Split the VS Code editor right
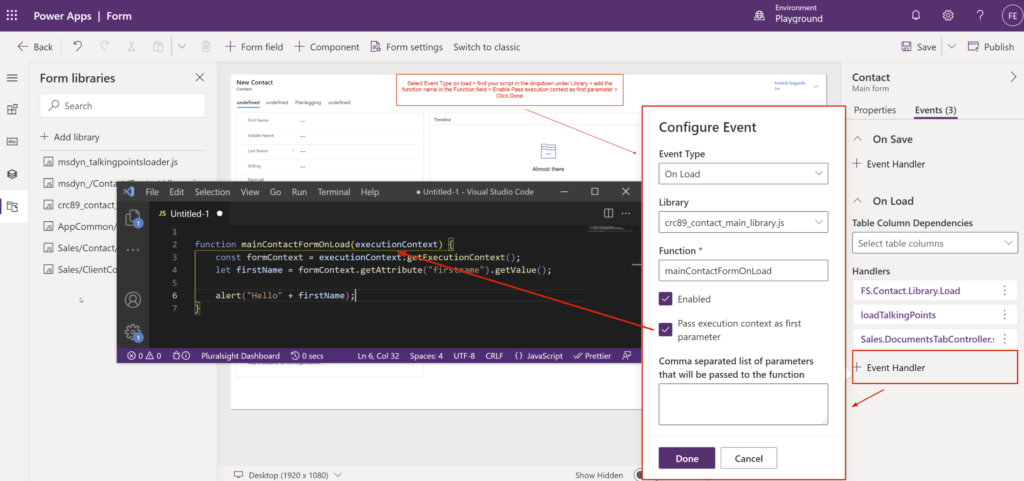 [x=608, y=213]
